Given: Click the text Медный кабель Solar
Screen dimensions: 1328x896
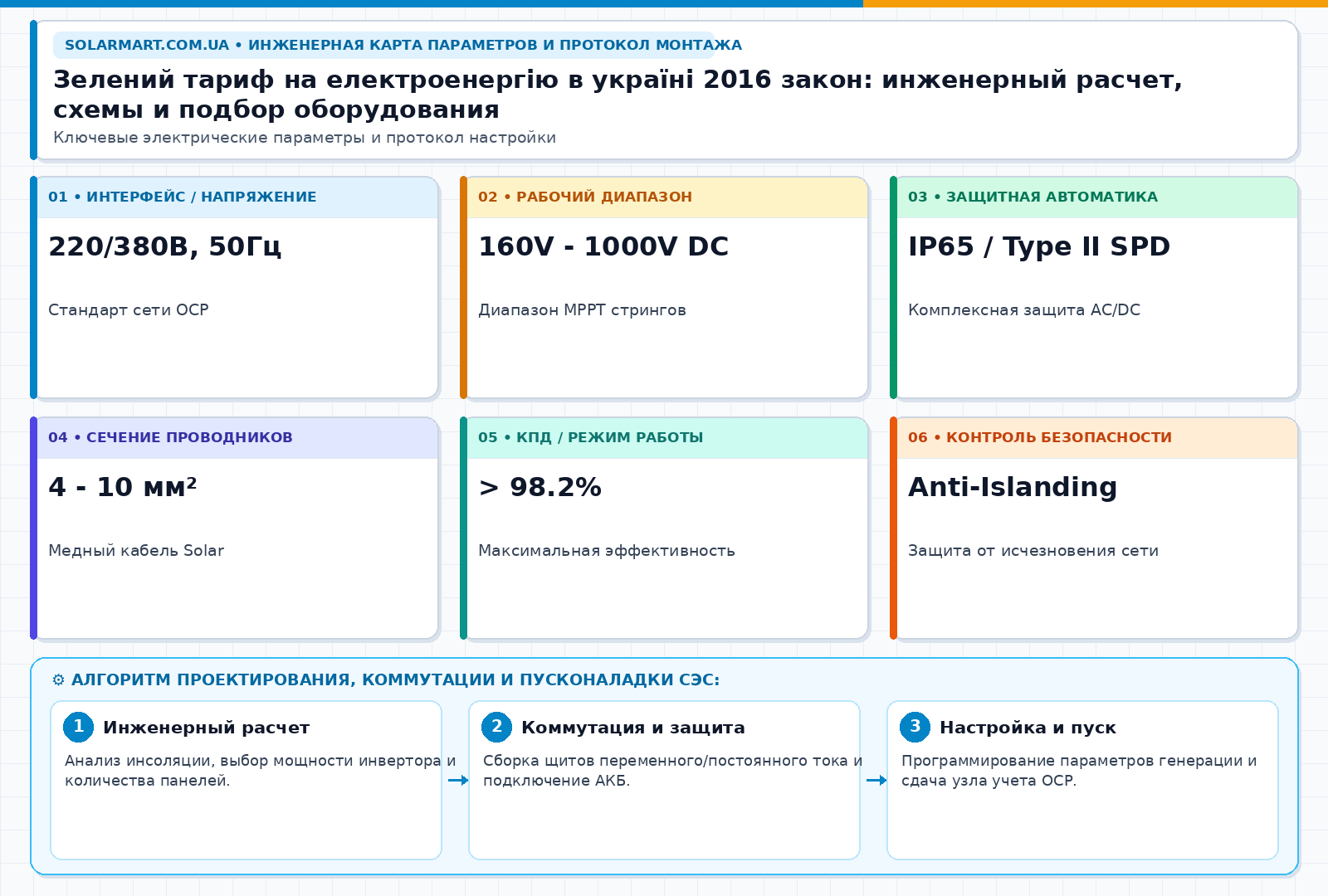Looking at the screenshot, I should (136, 551).
